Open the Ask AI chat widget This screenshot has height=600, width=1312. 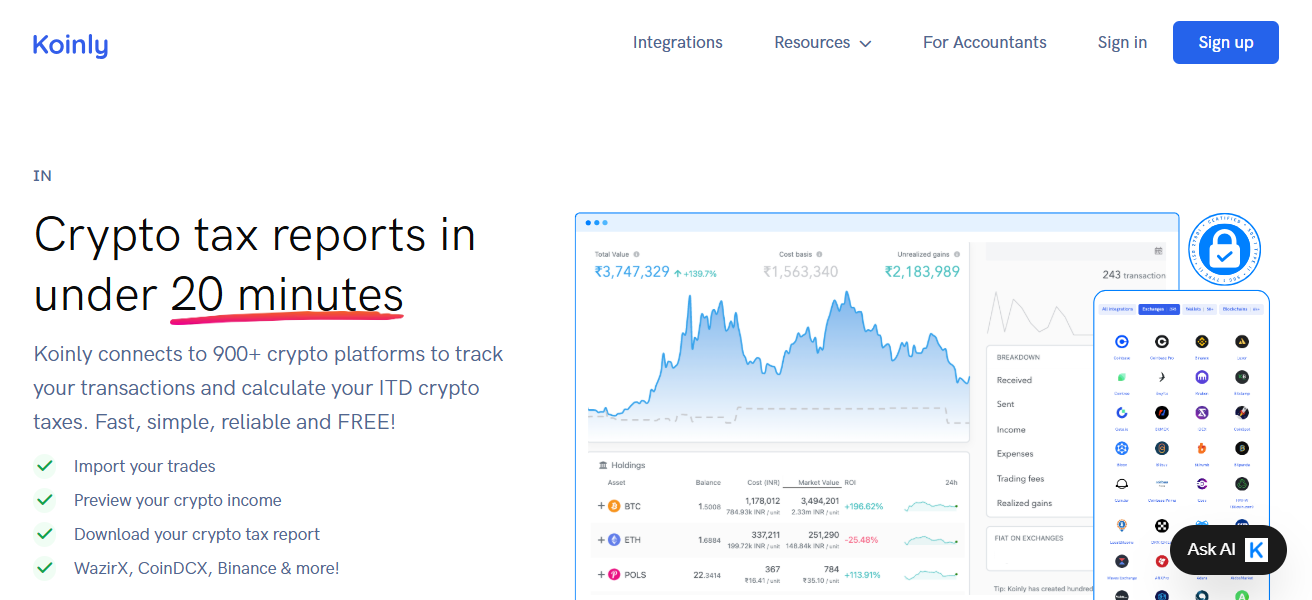[x=1227, y=549]
